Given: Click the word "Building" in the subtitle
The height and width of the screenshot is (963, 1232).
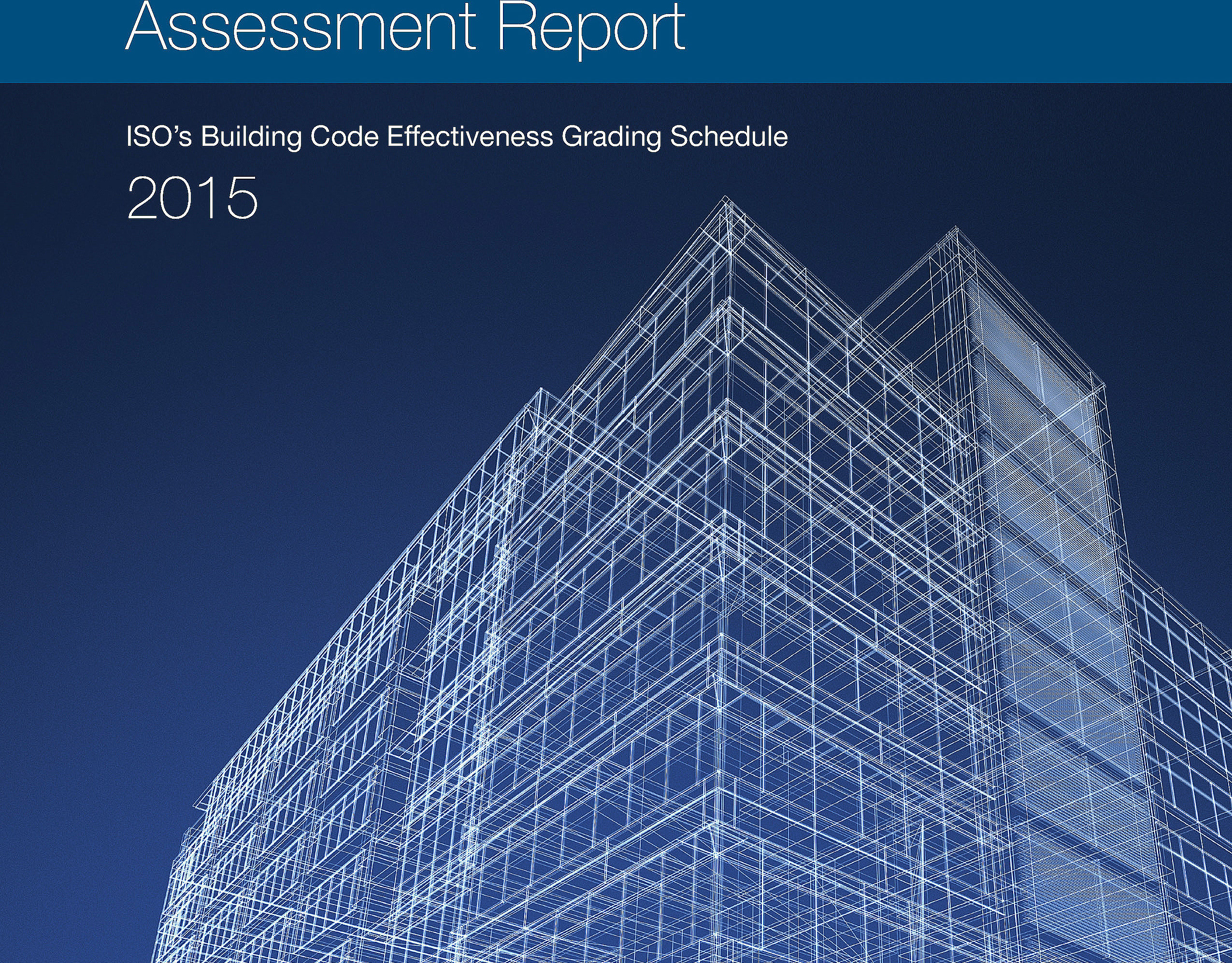Looking at the screenshot, I should 252,138.
